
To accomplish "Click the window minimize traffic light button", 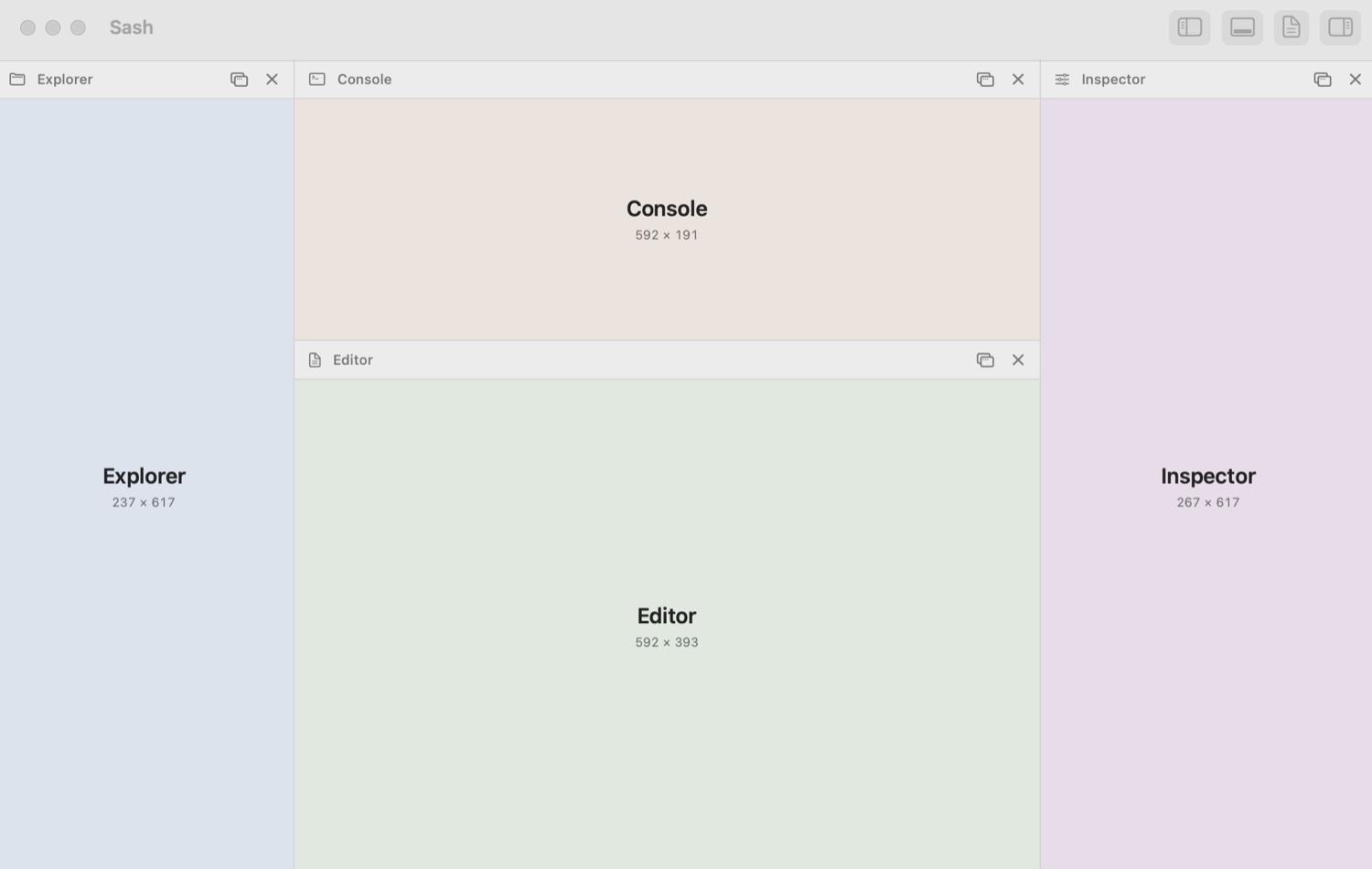I will point(53,27).
